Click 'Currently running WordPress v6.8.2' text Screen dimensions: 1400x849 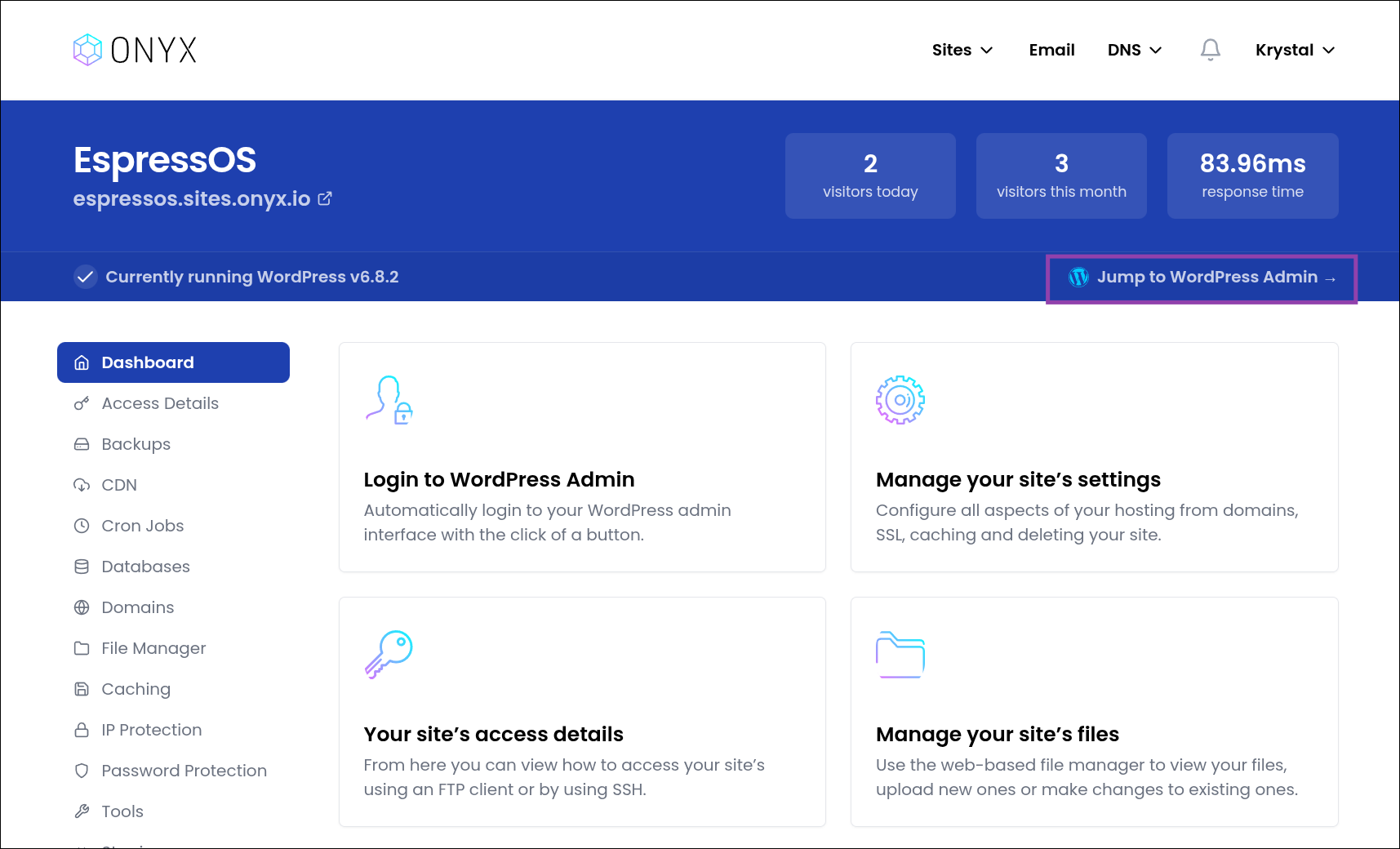pos(252,277)
